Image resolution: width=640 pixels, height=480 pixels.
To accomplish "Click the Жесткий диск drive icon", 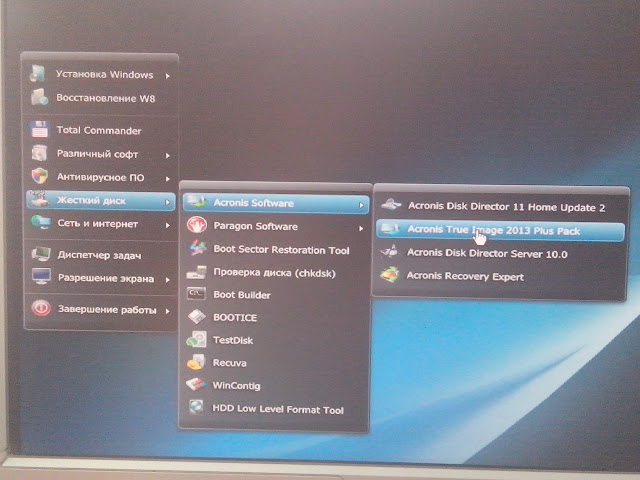I will [40, 199].
